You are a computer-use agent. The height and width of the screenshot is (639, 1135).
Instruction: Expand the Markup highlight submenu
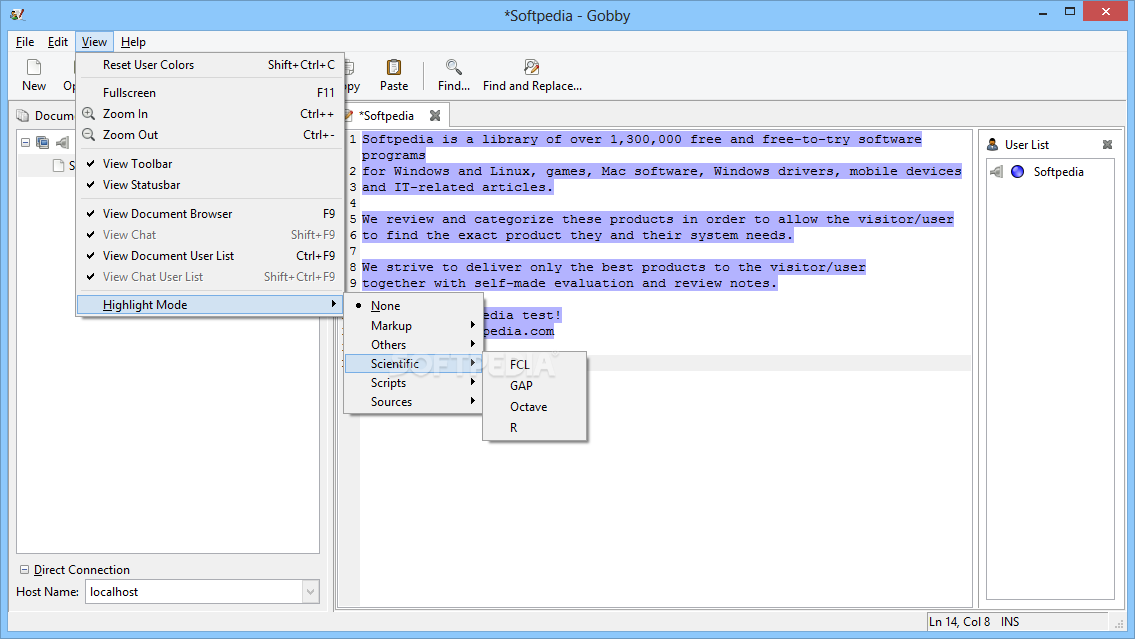(413, 326)
